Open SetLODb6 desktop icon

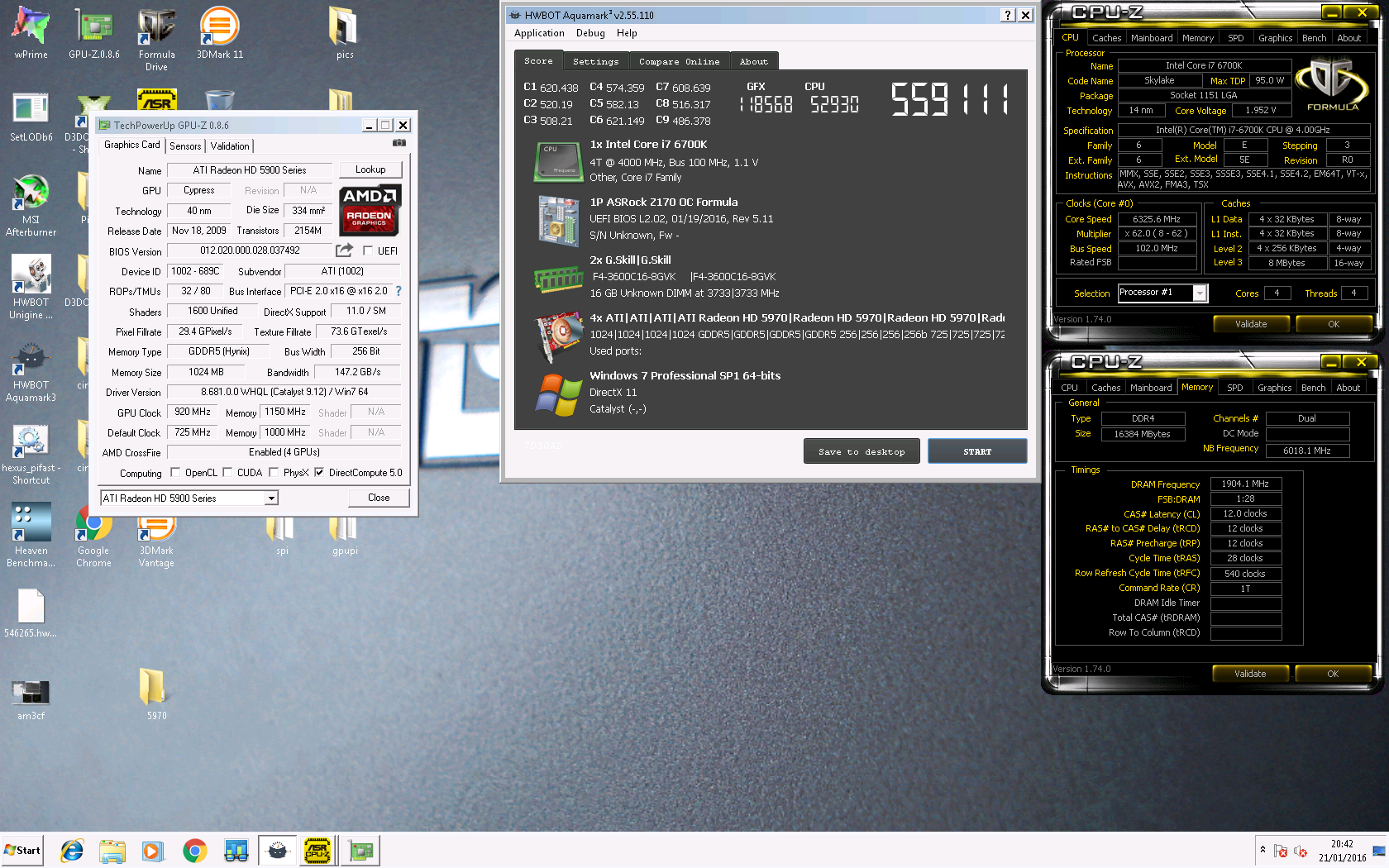31,116
